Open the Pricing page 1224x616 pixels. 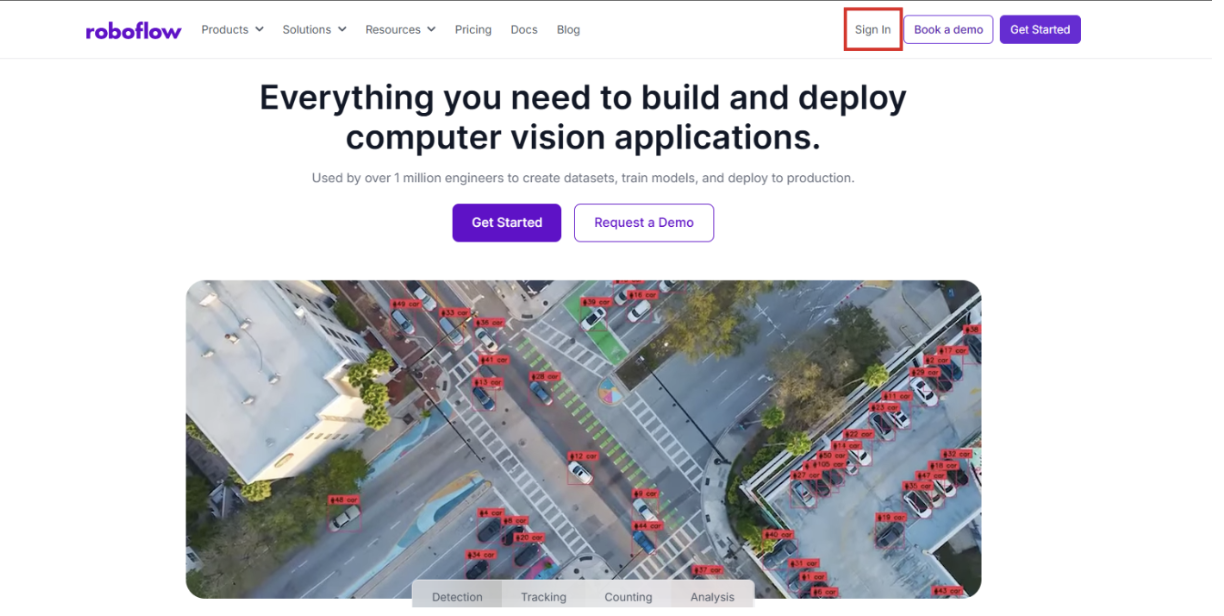pos(473,30)
